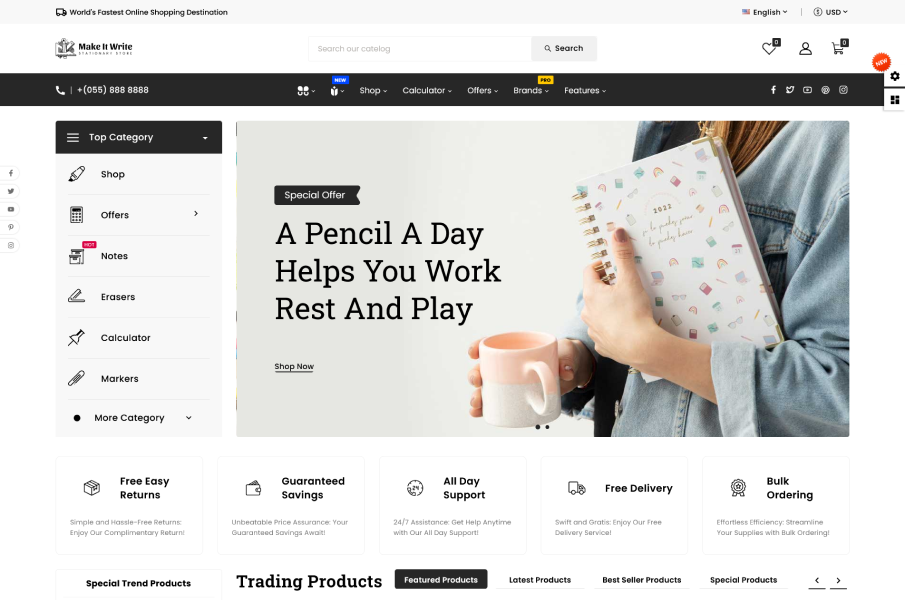The height and width of the screenshot is (600, 905).
Task: Click the Facebook icon in dark navbar
Action: click(773, 90)
